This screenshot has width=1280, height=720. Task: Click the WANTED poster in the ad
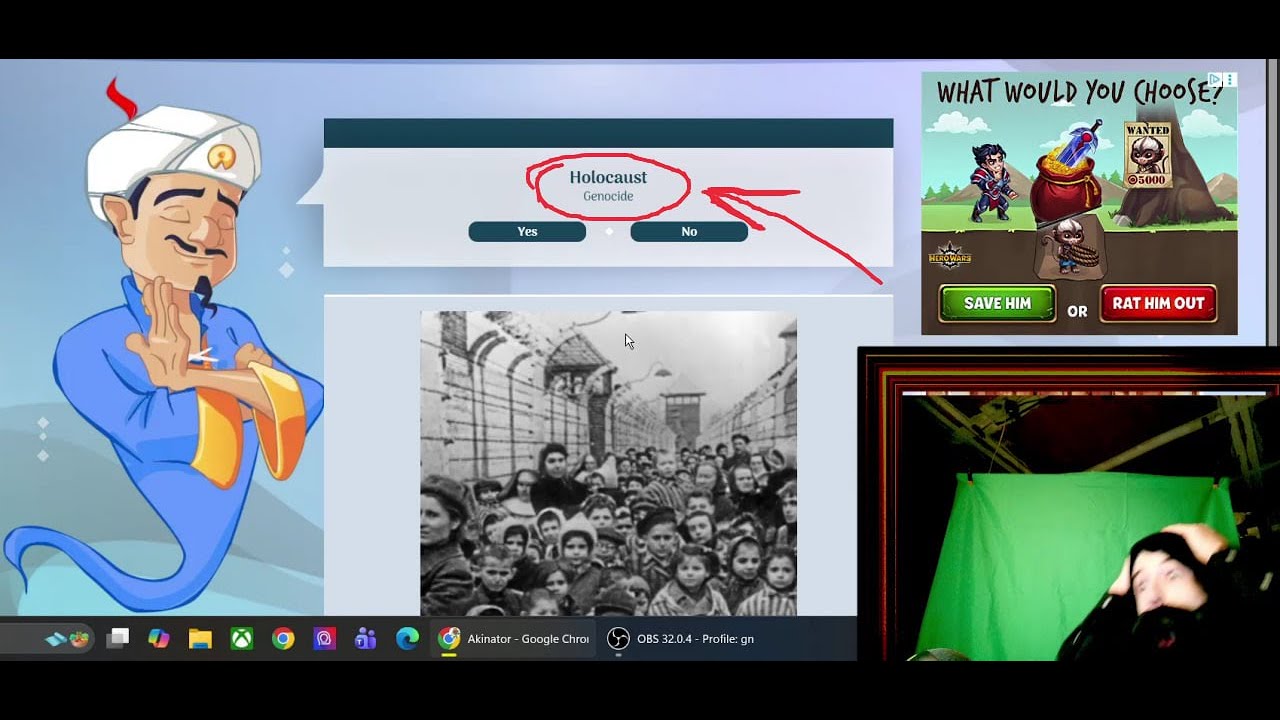1147,155
